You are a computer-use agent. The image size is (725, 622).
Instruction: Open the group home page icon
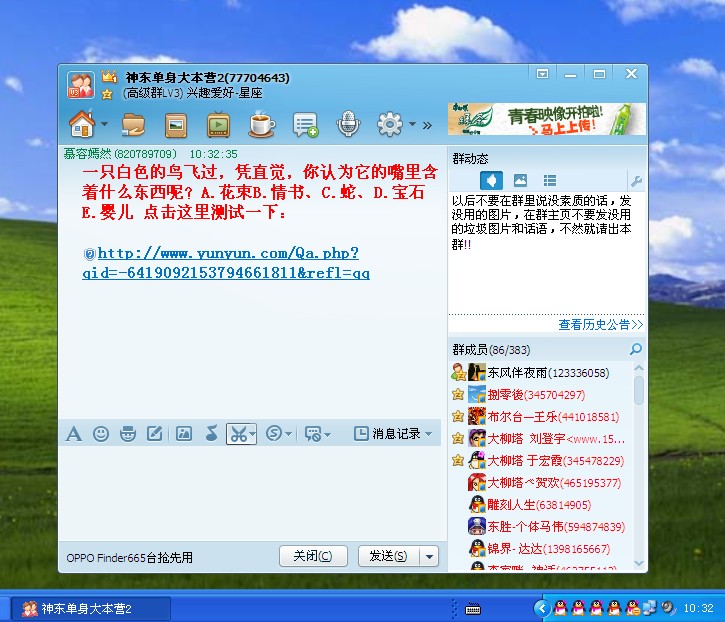pyautogui.click(x=82, y=124)
